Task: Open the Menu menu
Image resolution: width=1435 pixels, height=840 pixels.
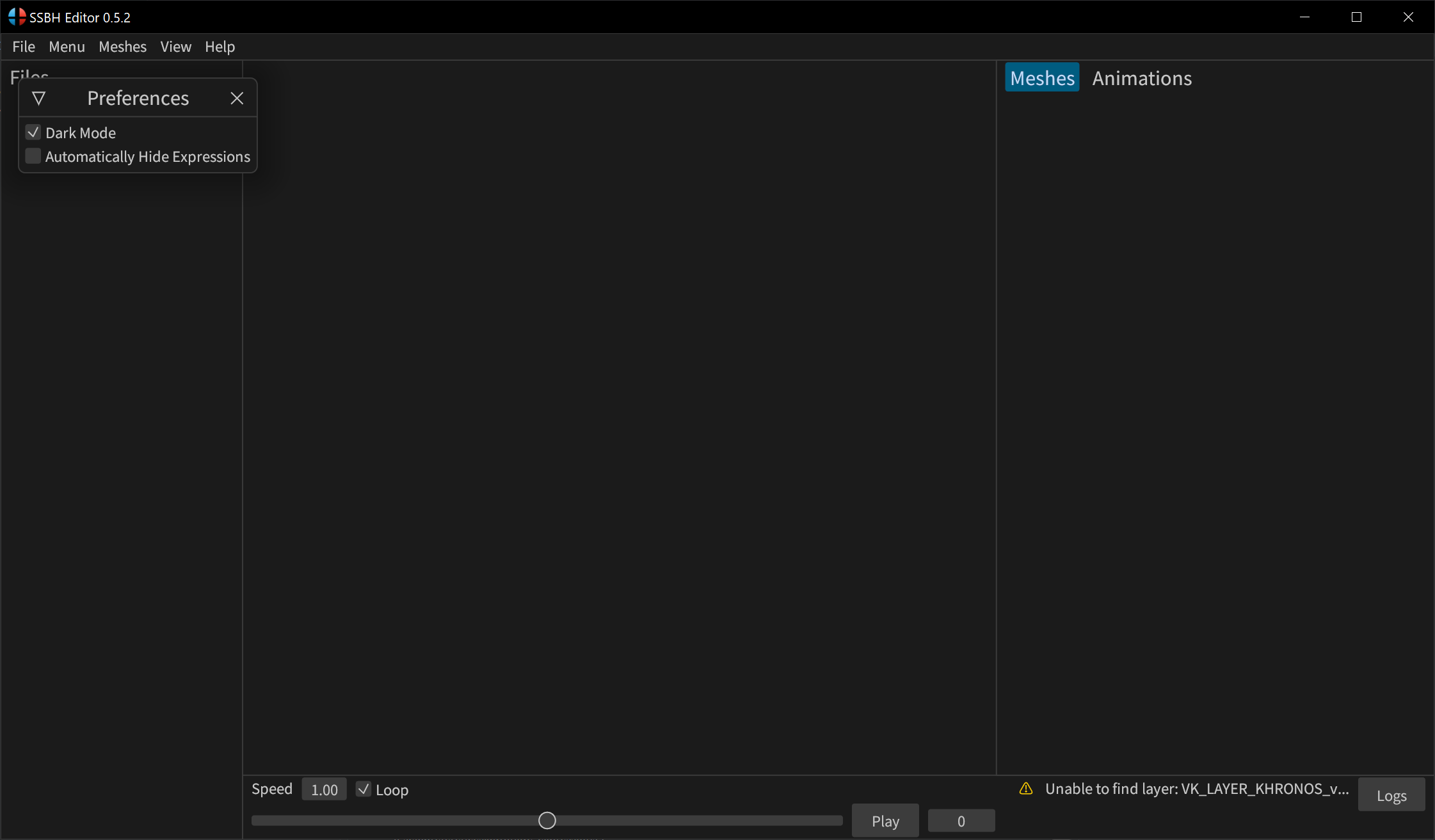Action: [x=67, y=47]
